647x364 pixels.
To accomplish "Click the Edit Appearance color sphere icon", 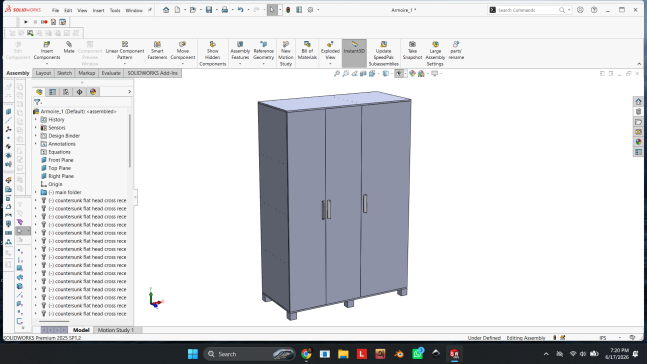I will coord(412,73).
